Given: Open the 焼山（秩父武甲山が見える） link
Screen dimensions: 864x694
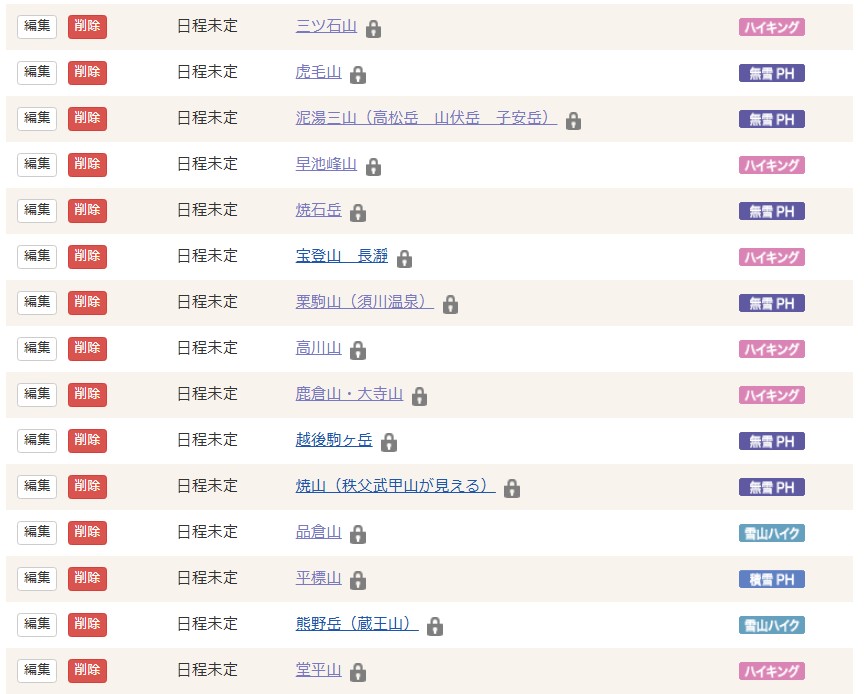Looking at the screenshot, I should coord(395,486).
